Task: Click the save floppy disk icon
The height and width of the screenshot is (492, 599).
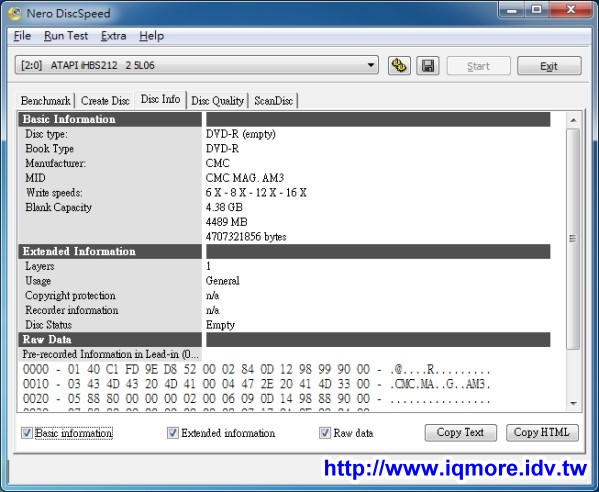Action: [427, 66]
